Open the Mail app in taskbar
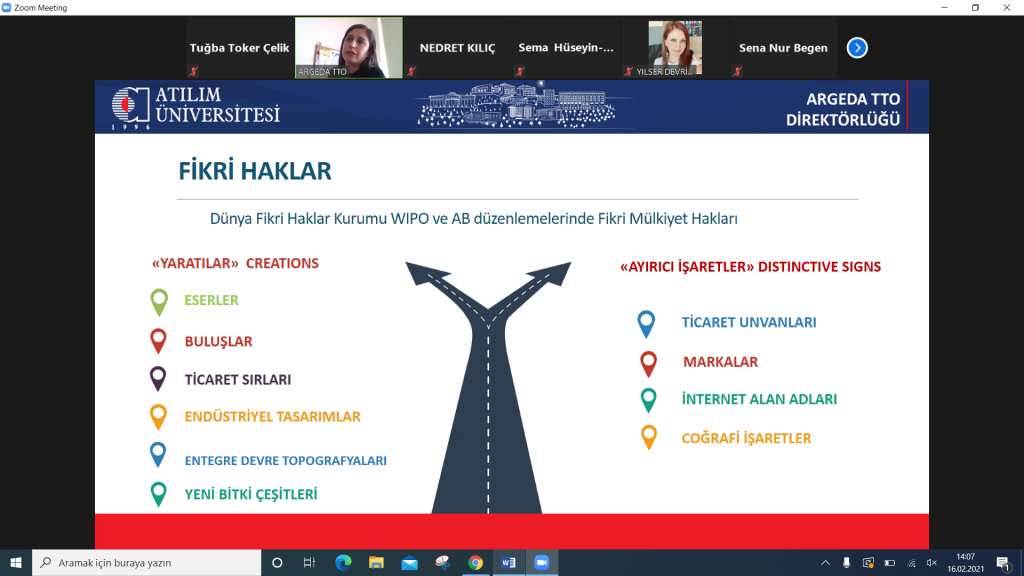 (x=409, y=563)
